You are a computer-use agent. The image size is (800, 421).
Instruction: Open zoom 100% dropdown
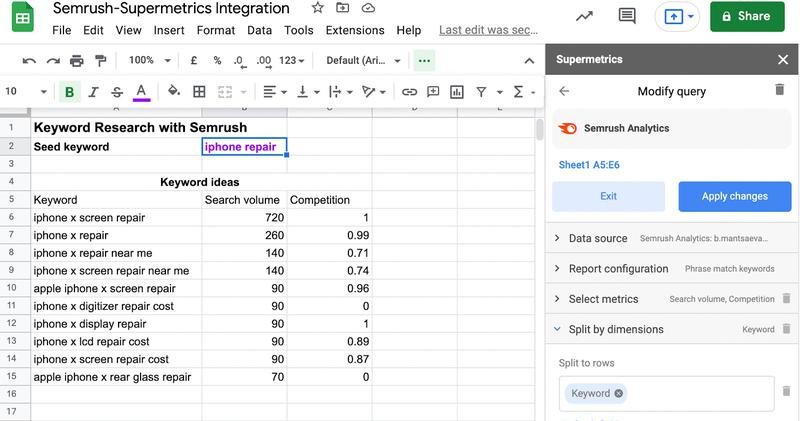click(x=149, y=60)
